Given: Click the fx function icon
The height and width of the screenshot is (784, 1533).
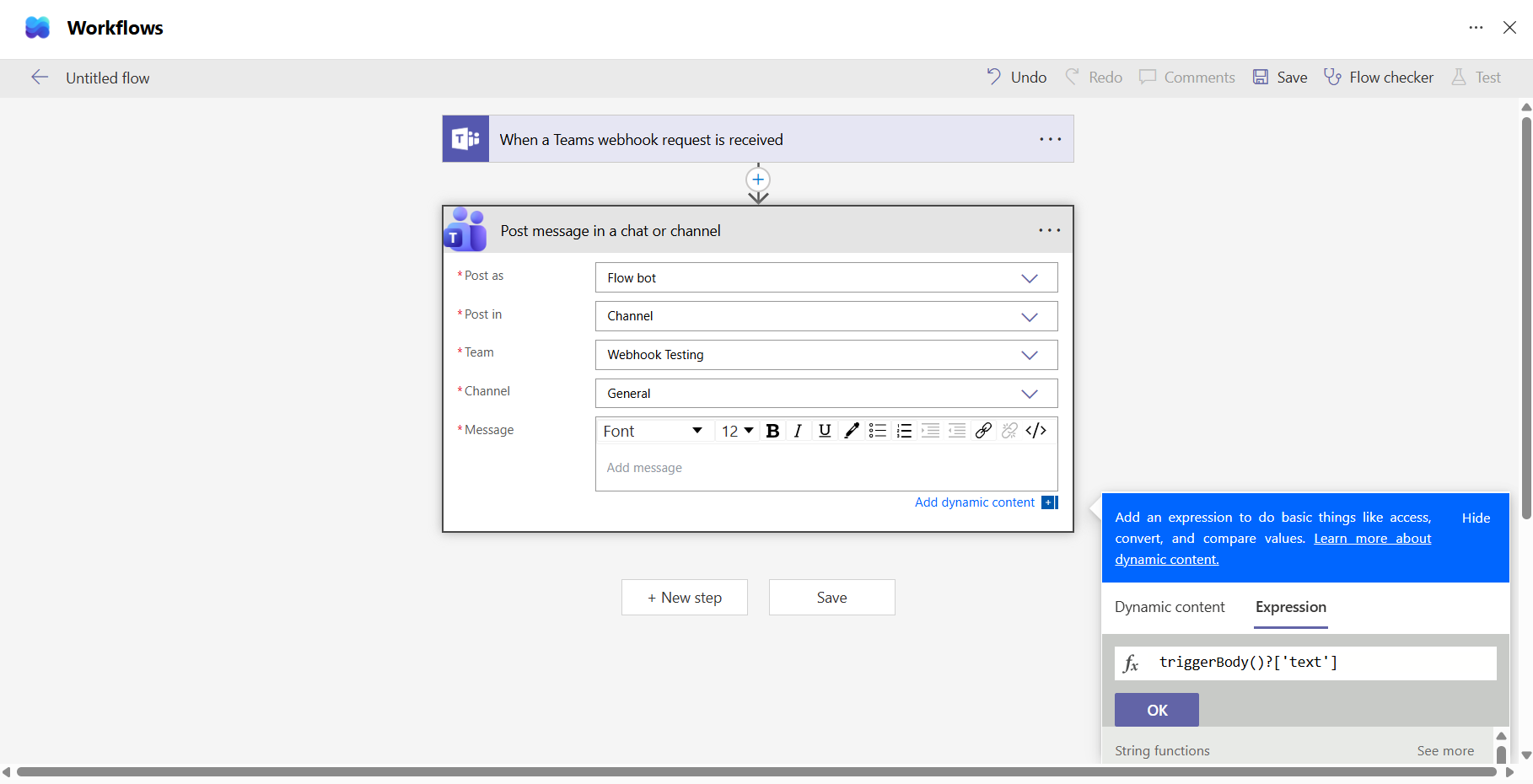Looking at the screenshot, I should [x=1131, y=663].
